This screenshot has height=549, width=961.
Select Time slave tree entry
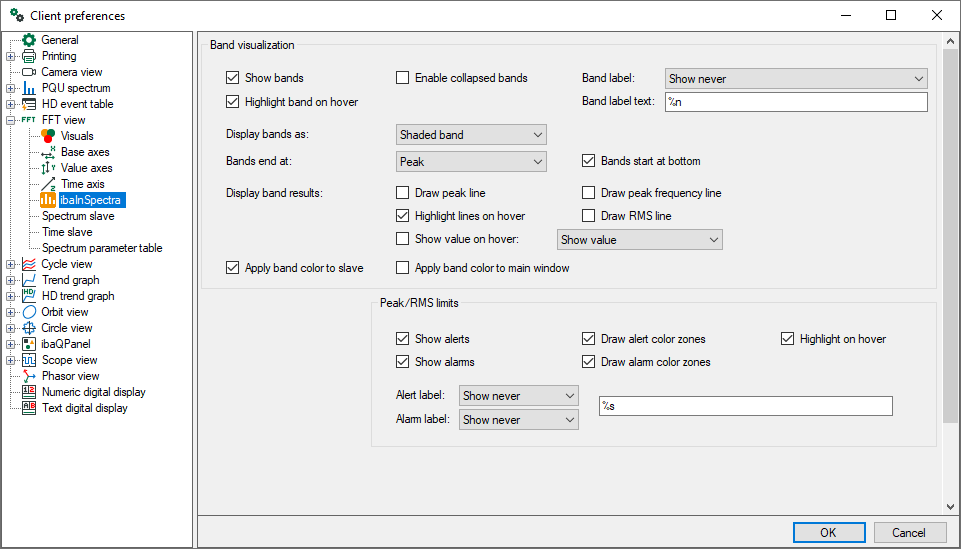(67, 232)
